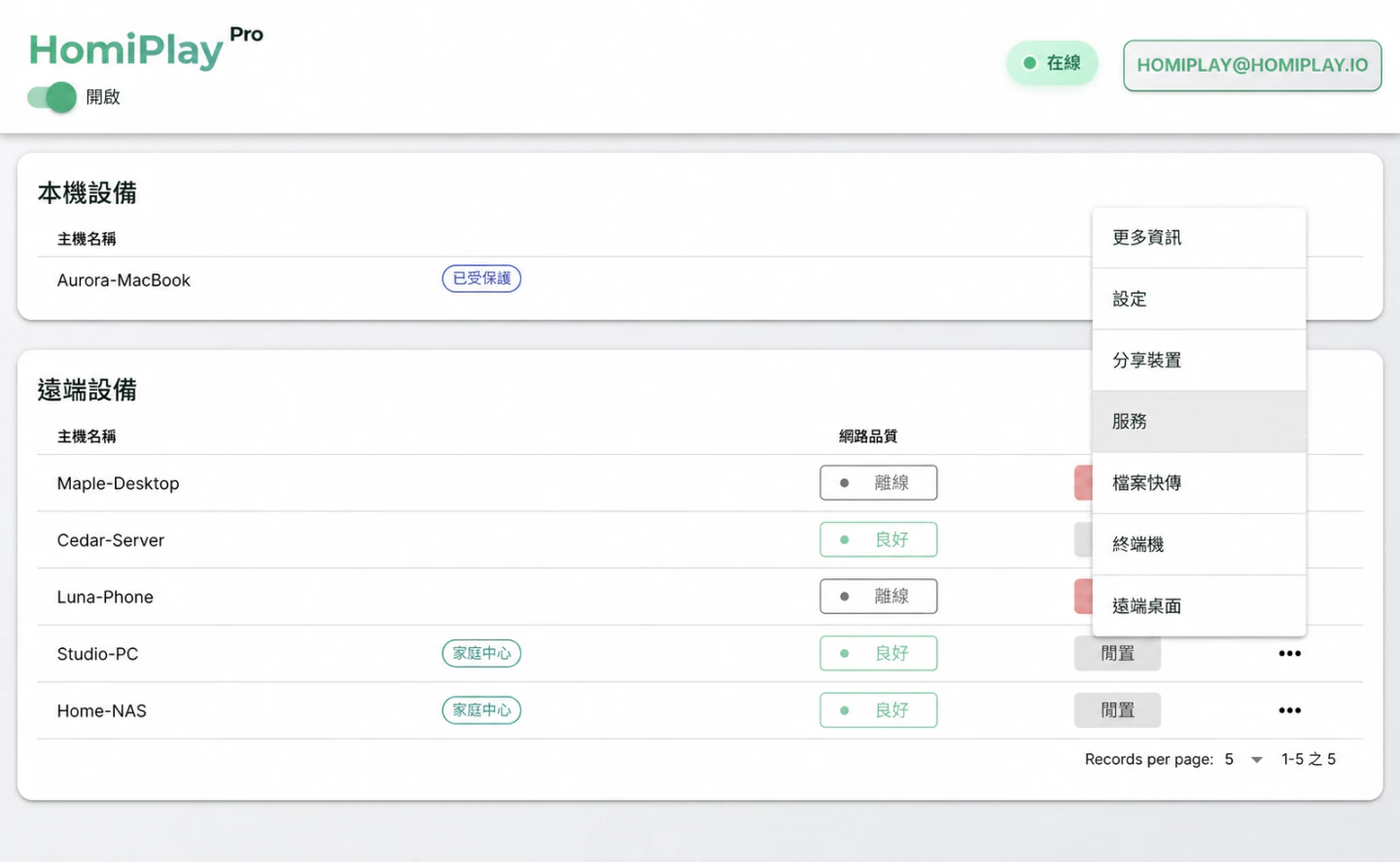Click the 離線 status chip for Maple-Desktop

tap(879, 483)
